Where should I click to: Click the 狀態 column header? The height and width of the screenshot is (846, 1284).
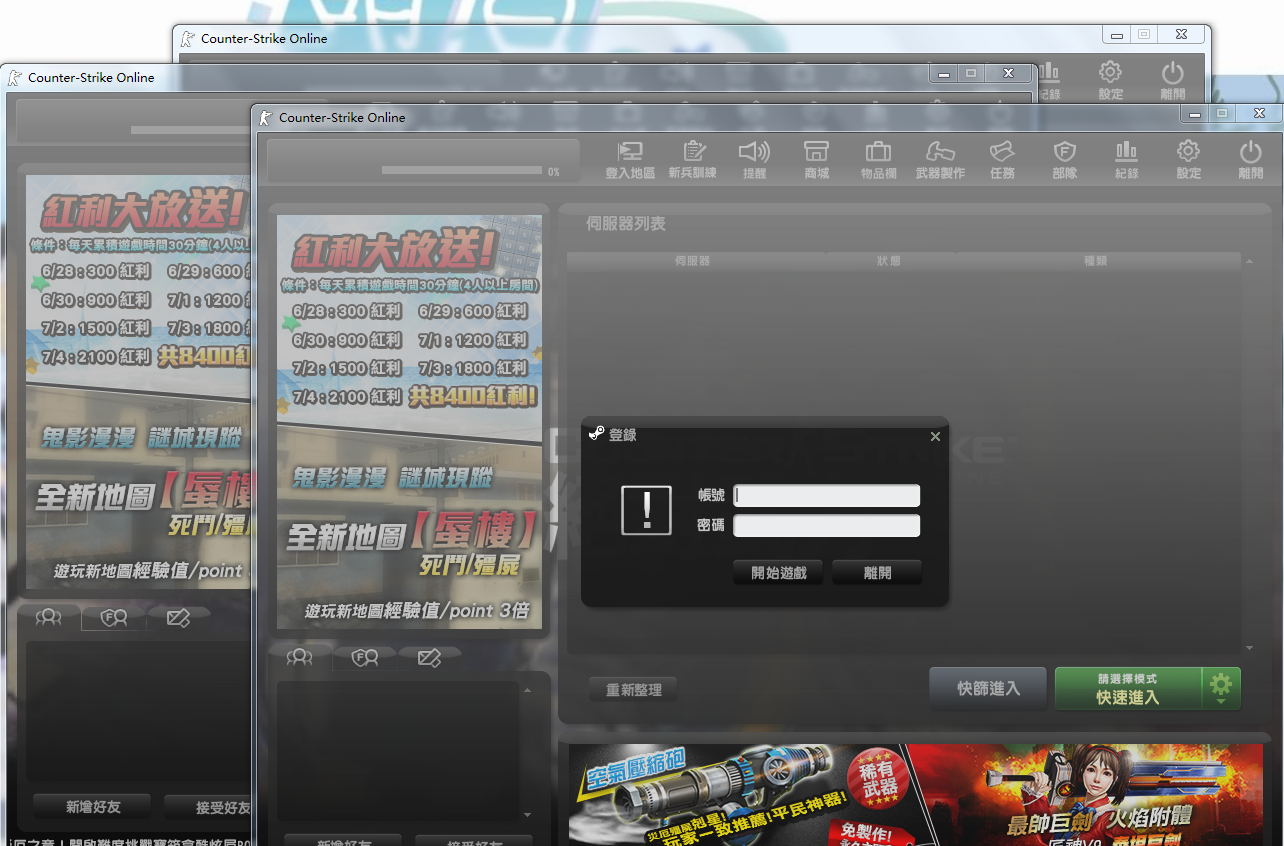point(888,261)
